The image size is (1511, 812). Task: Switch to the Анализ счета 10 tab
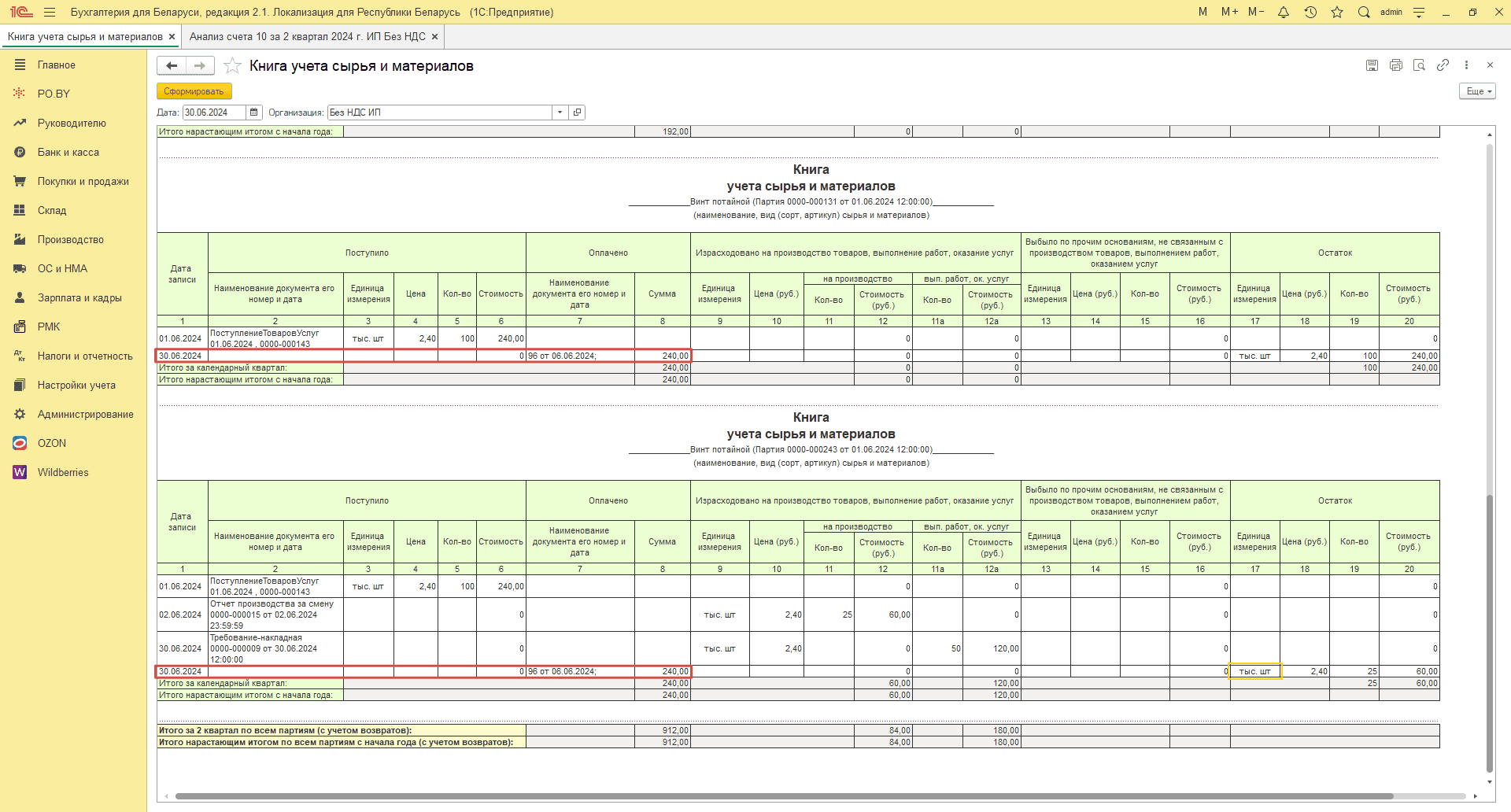[307, 37]
